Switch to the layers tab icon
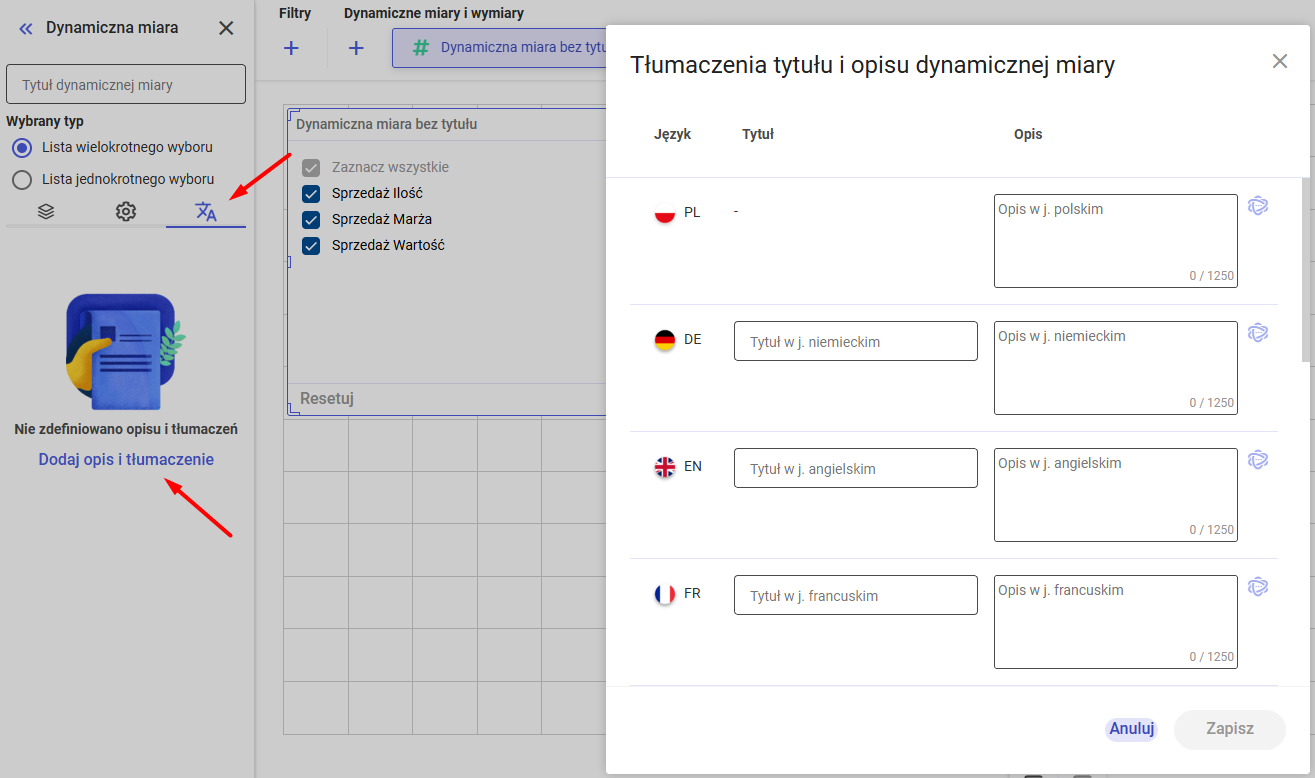Screen dimensions: 1315x778 tap(46, 211)
